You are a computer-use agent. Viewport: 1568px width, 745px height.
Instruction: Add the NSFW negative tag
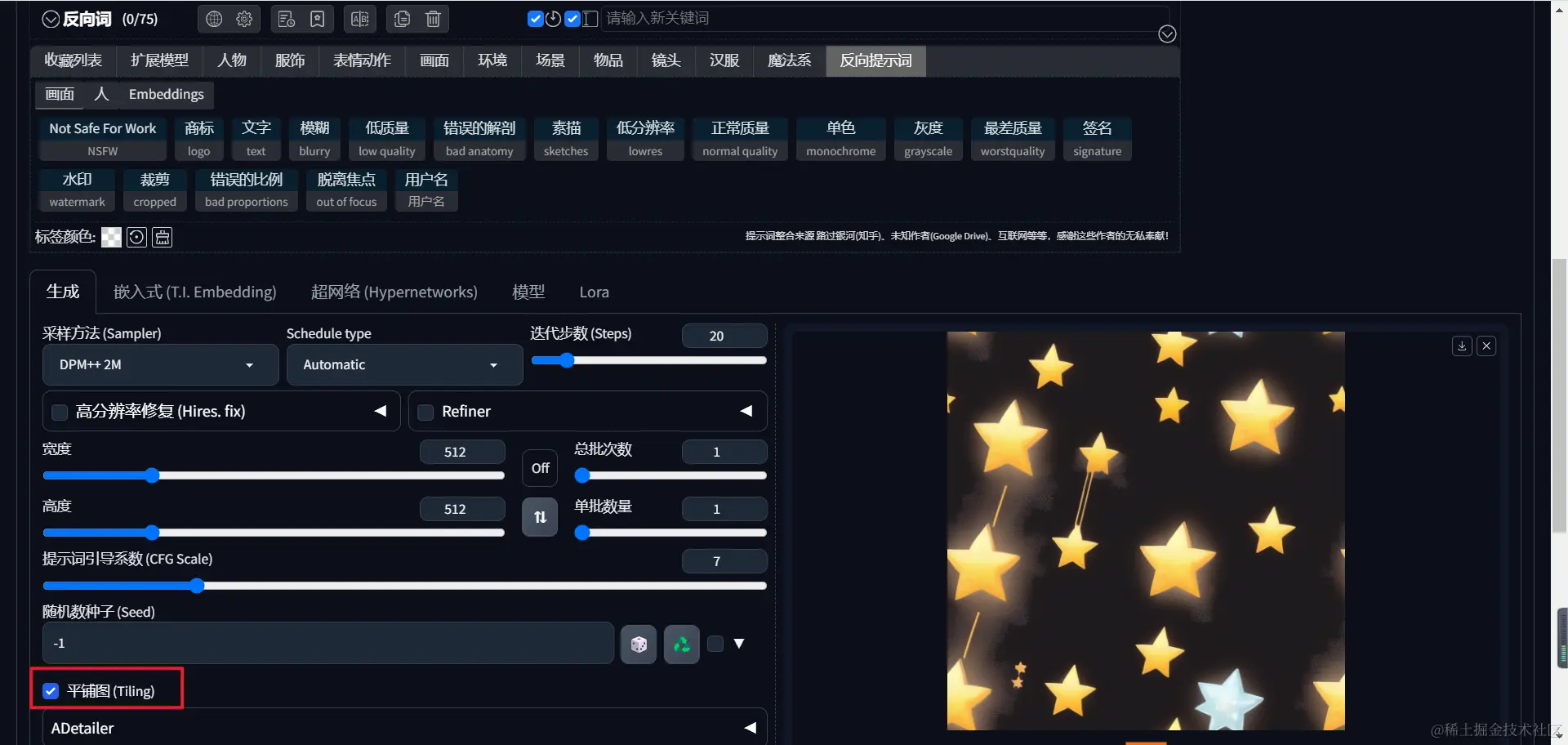(x=103, y=139)
